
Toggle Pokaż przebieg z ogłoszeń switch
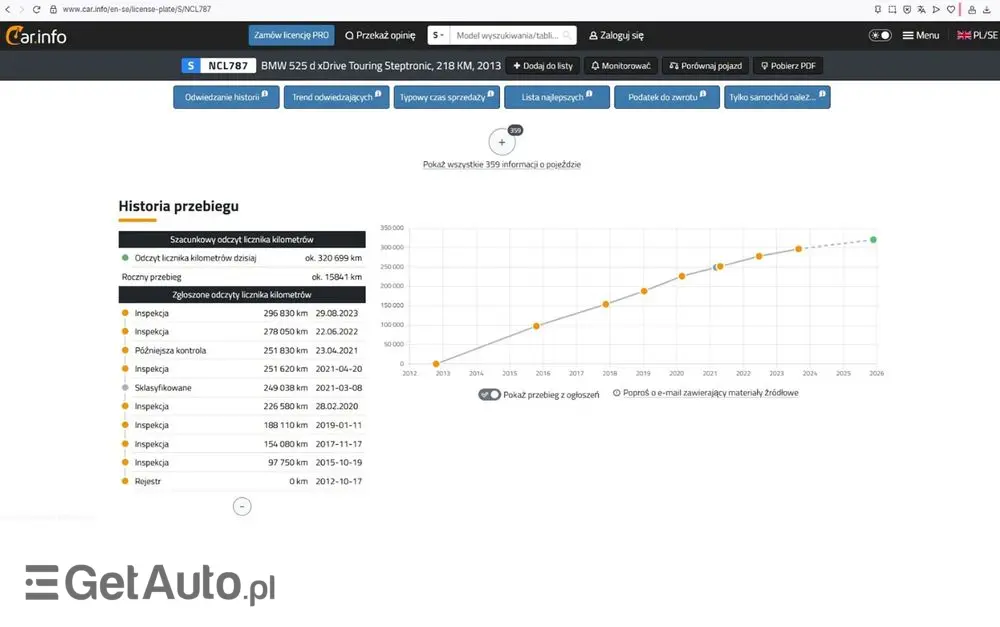(x=489, y=394)
